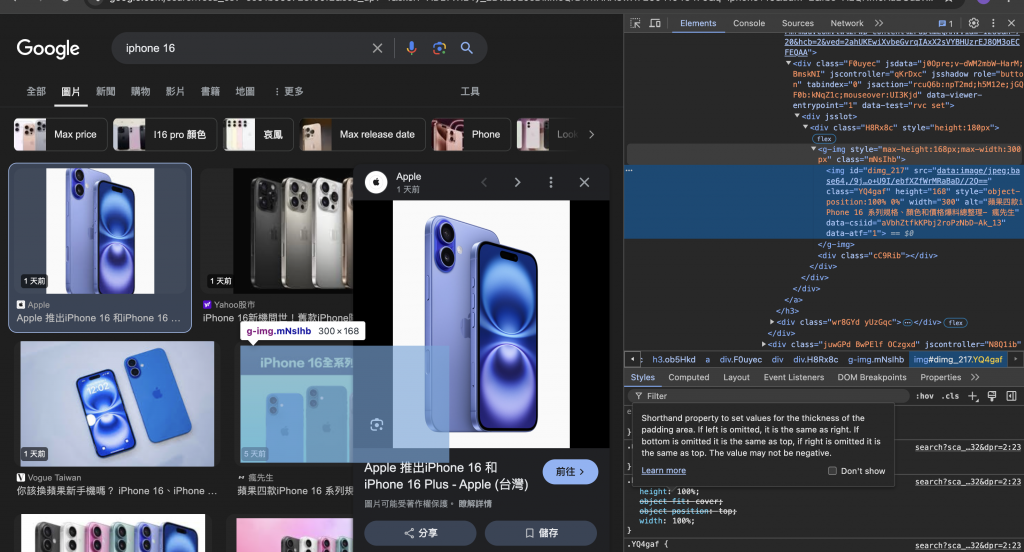Start voice search with microphone icon
Image resolution: width=1024 pixels, height=552 pixels.
411,48
